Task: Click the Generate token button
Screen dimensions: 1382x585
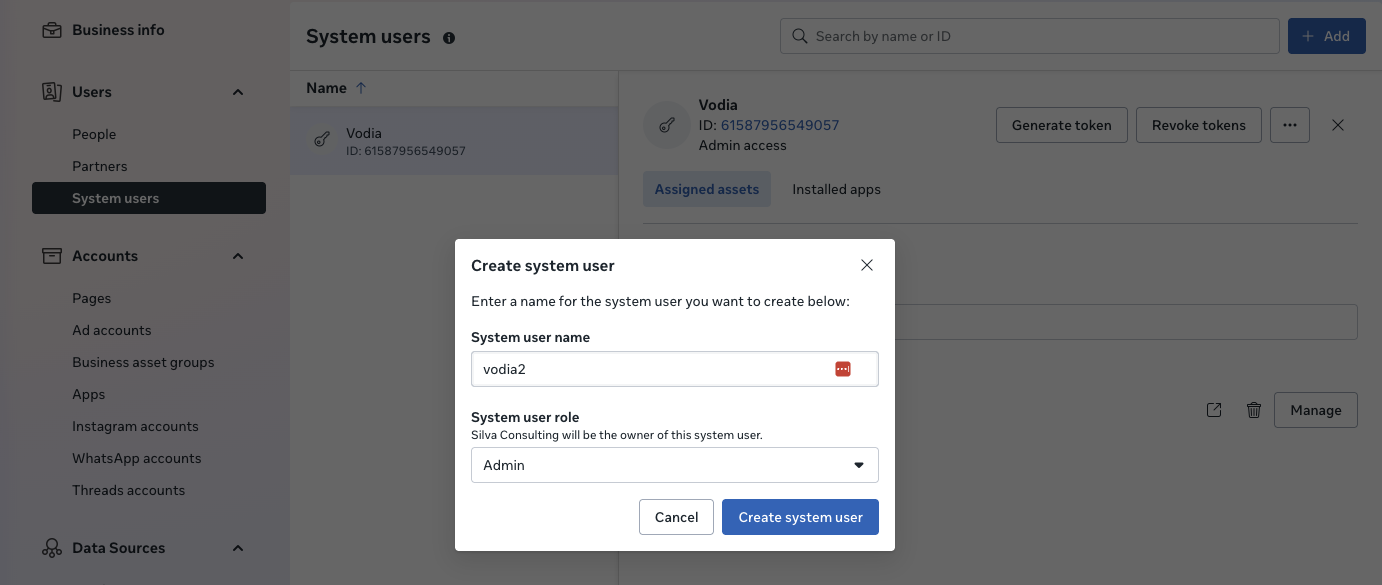Action: point(1061,125)
